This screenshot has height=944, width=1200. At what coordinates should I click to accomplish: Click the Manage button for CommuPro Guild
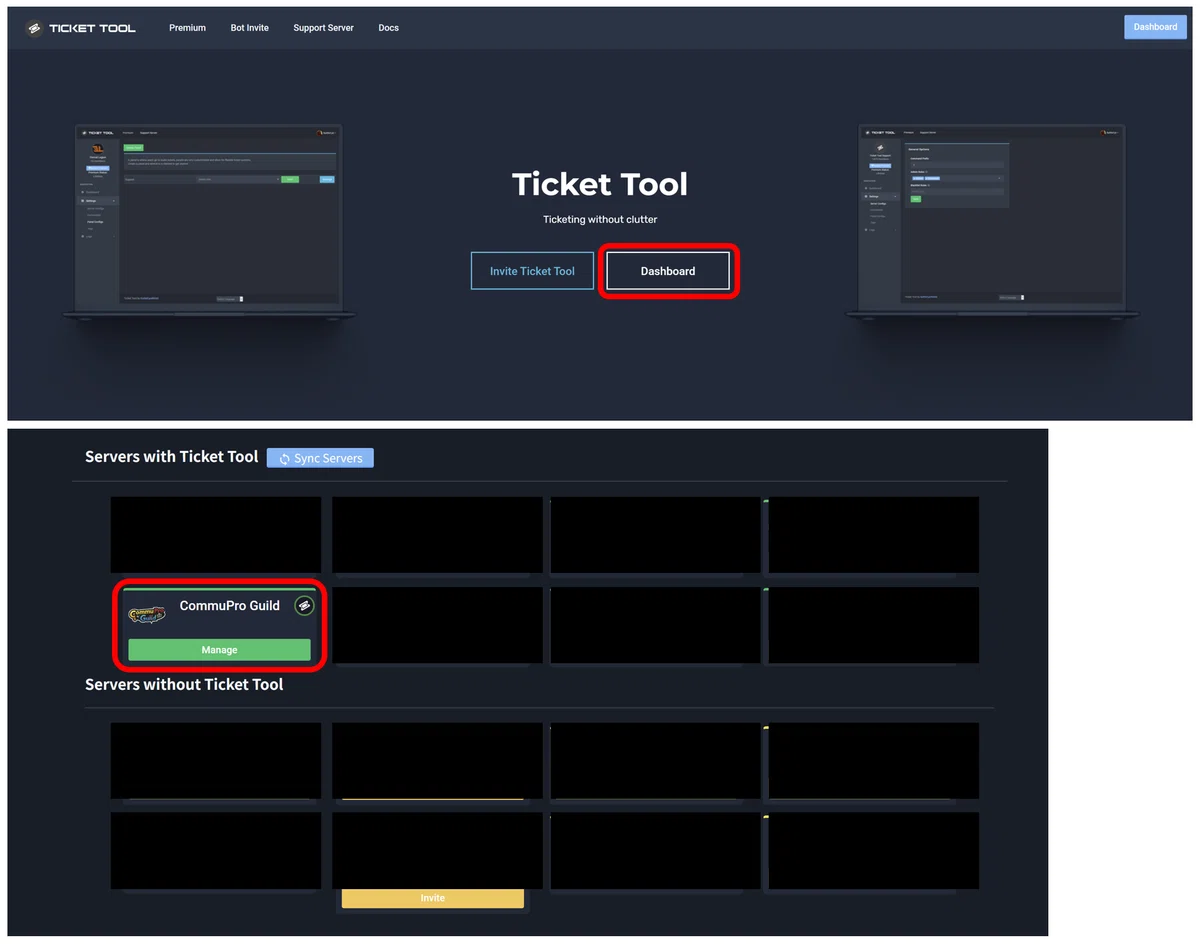(x=219, y=650)
